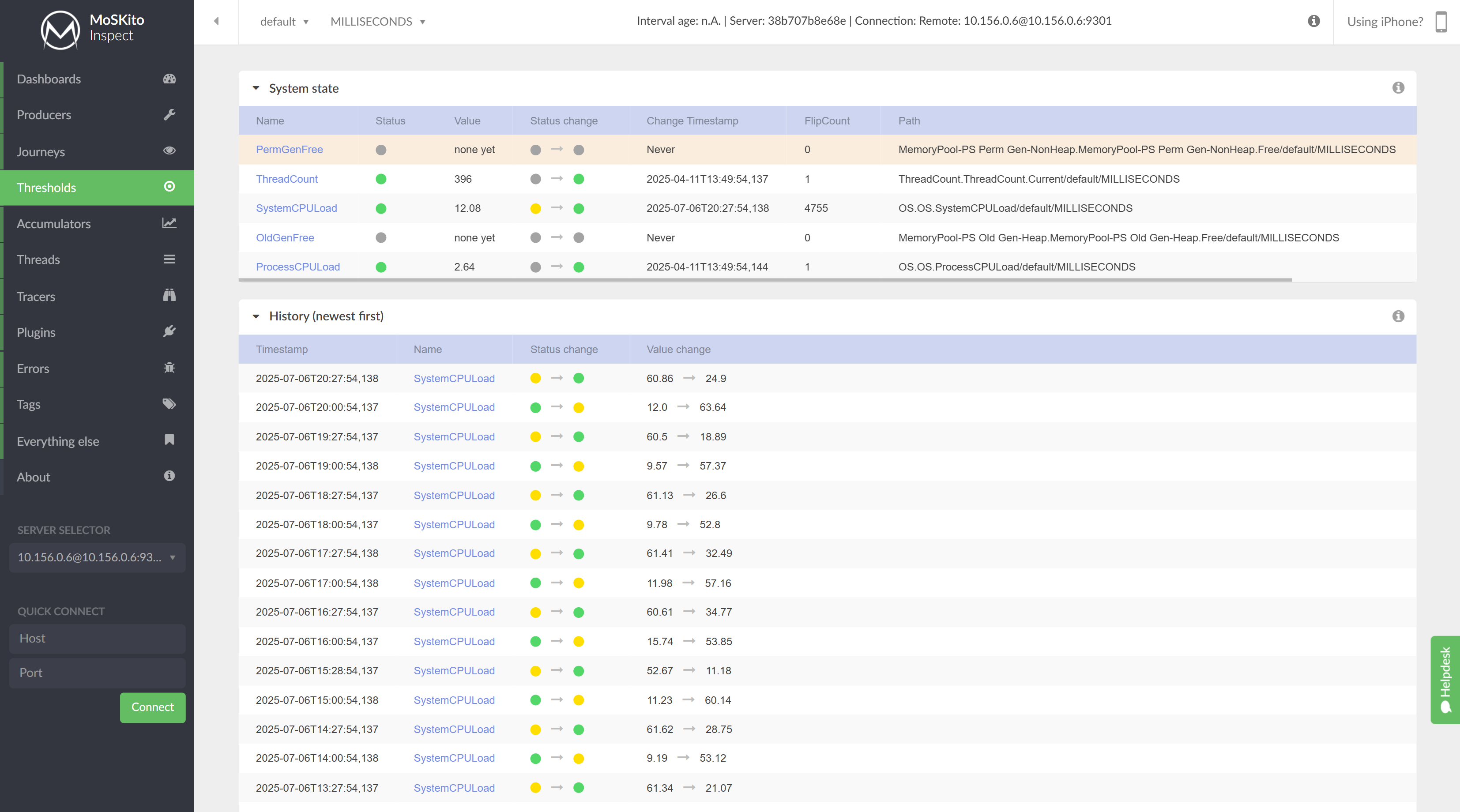The height and width of the screenshot is (812, 1460).
Task: Click the Accumulators chart icon
Action: point(169,223)
